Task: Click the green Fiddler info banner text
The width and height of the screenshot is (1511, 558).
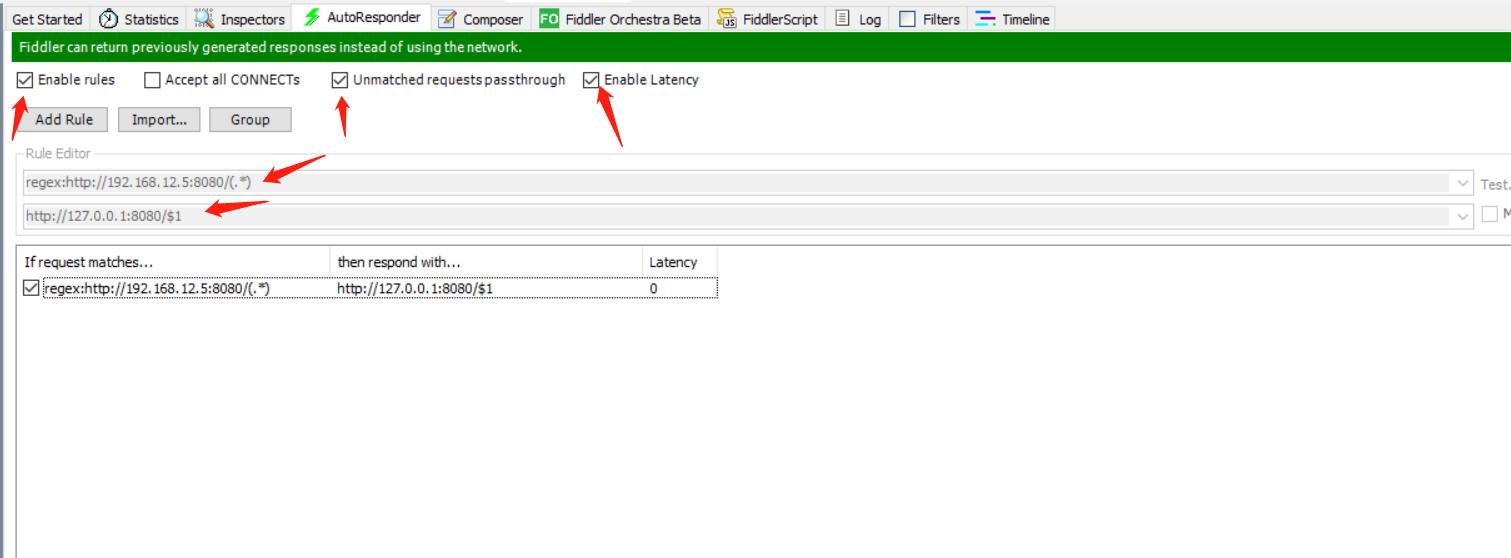Action: click(270, 47)
